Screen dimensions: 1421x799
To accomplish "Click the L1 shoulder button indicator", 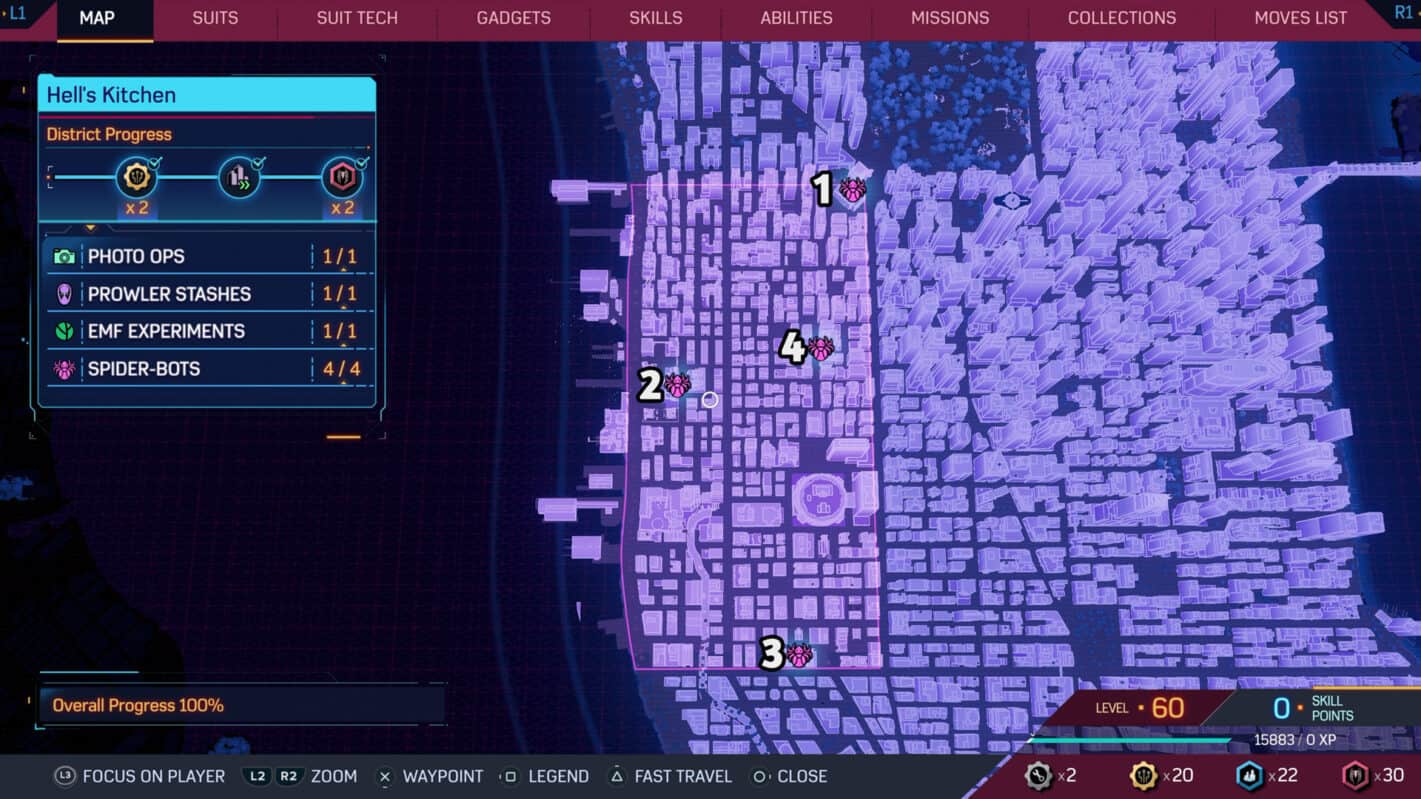I will tap(17, 13).
